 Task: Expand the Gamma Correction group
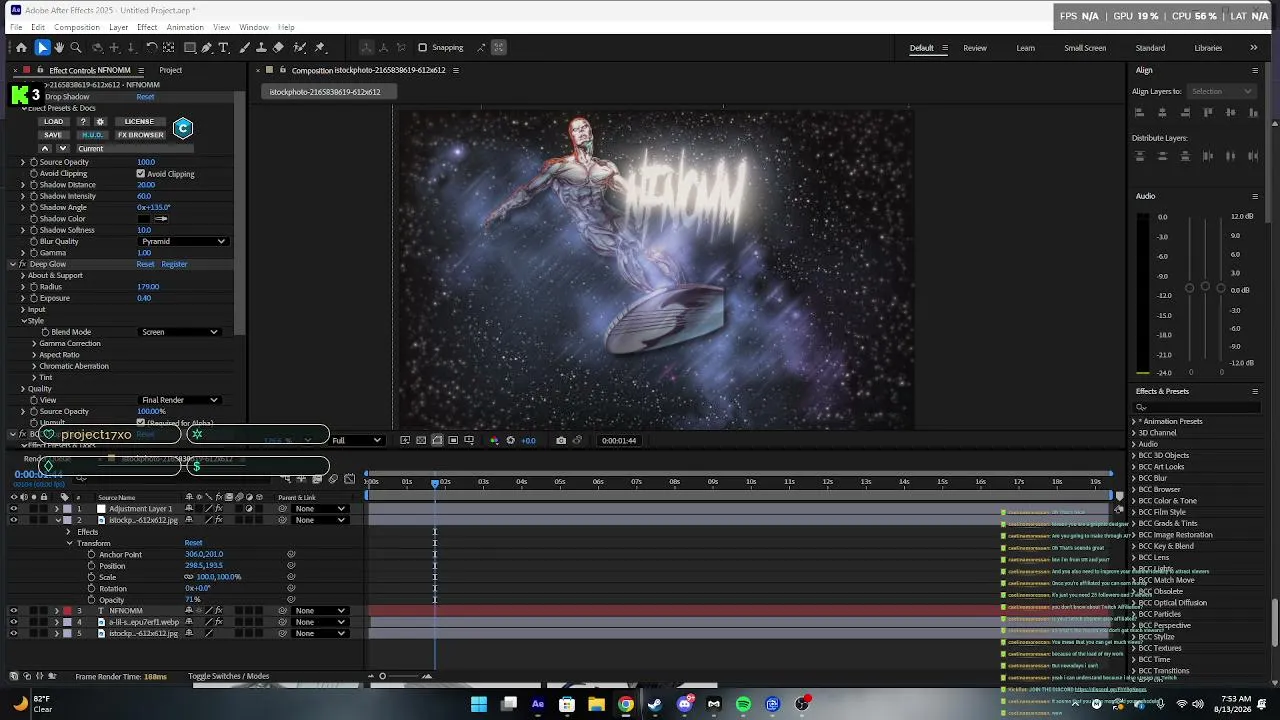[34, 344]
